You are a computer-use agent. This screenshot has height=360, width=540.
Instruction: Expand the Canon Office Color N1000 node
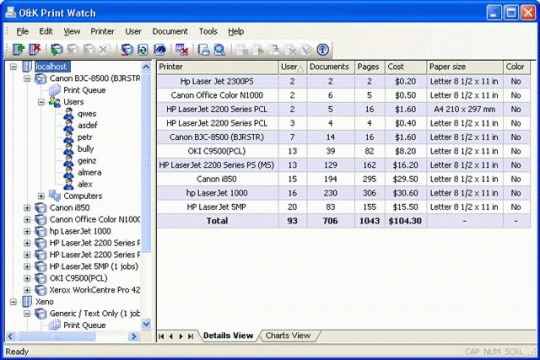(27, 219)
